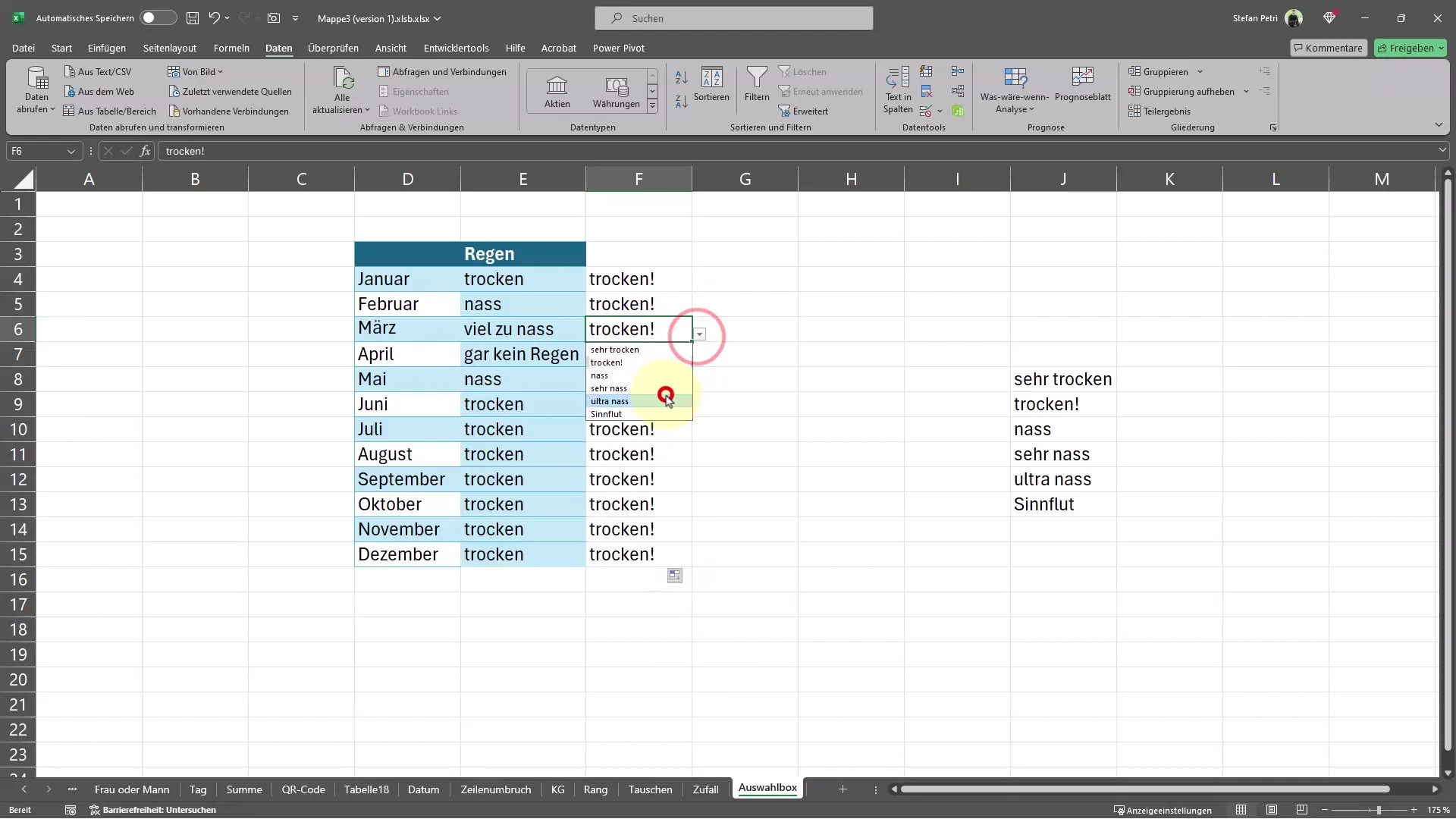The image size is (1456, 819).
Task: Click Teilergebnis subtotal icon
Action: click(1159, 111)
